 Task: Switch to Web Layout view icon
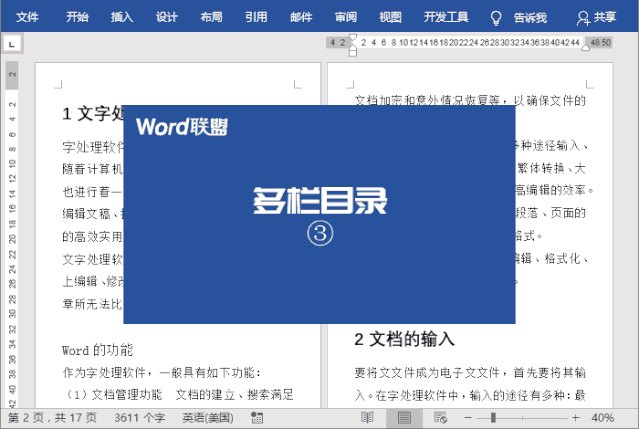(x=441, y=418)
